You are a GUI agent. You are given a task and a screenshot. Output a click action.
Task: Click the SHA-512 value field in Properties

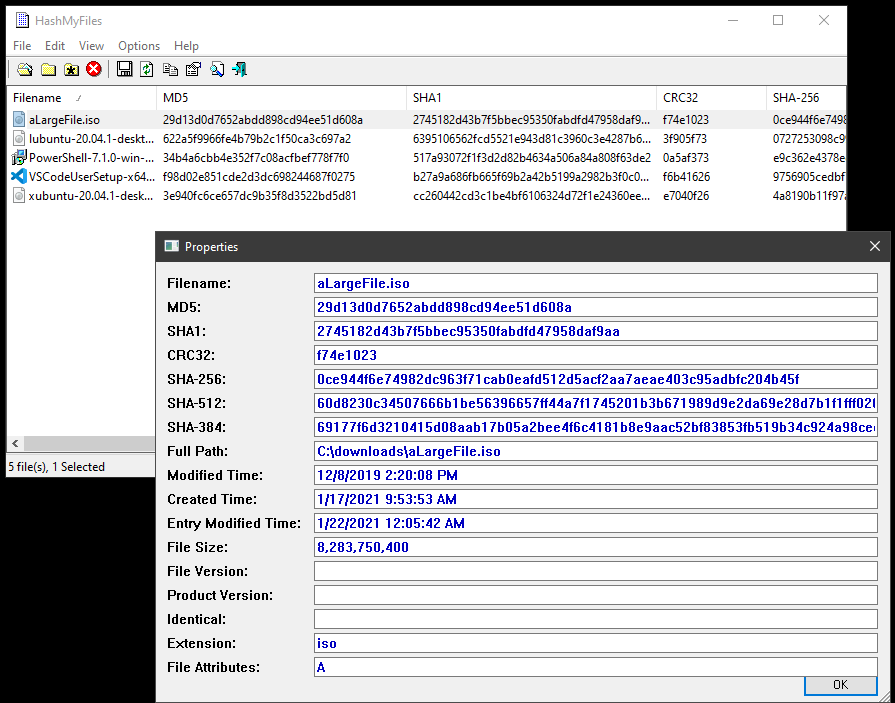(595, 403)
